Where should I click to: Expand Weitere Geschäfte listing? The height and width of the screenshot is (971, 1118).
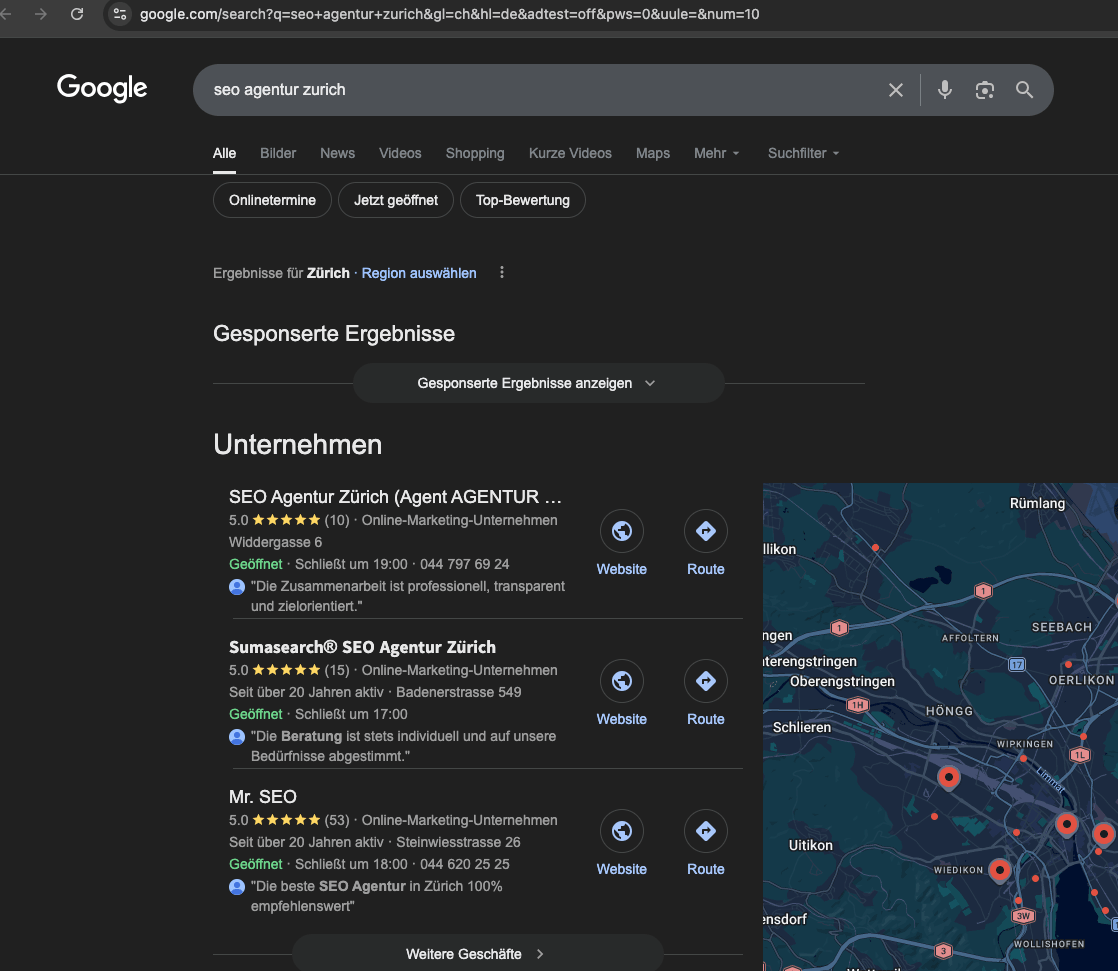478,954
